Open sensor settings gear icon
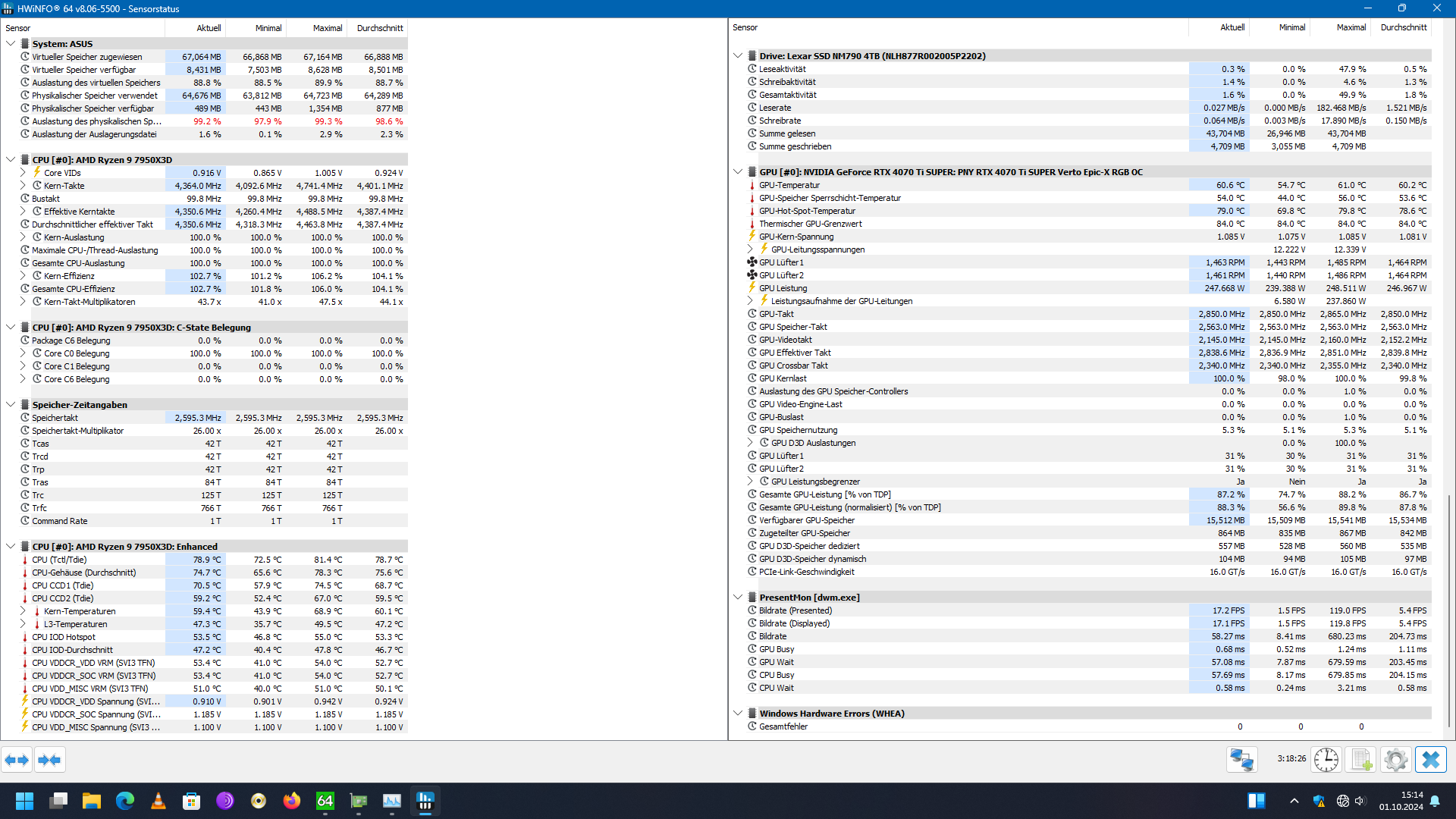 pos(1395,760)
